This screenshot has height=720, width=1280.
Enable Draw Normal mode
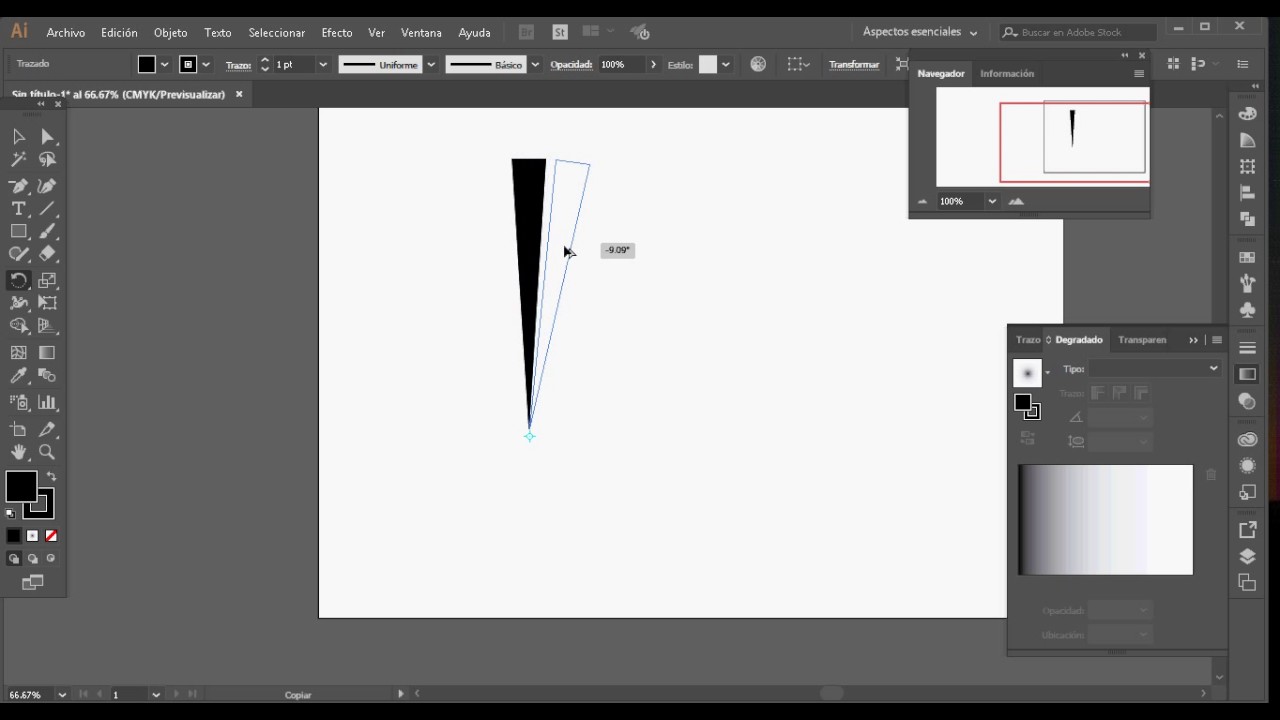pos(14,559)
